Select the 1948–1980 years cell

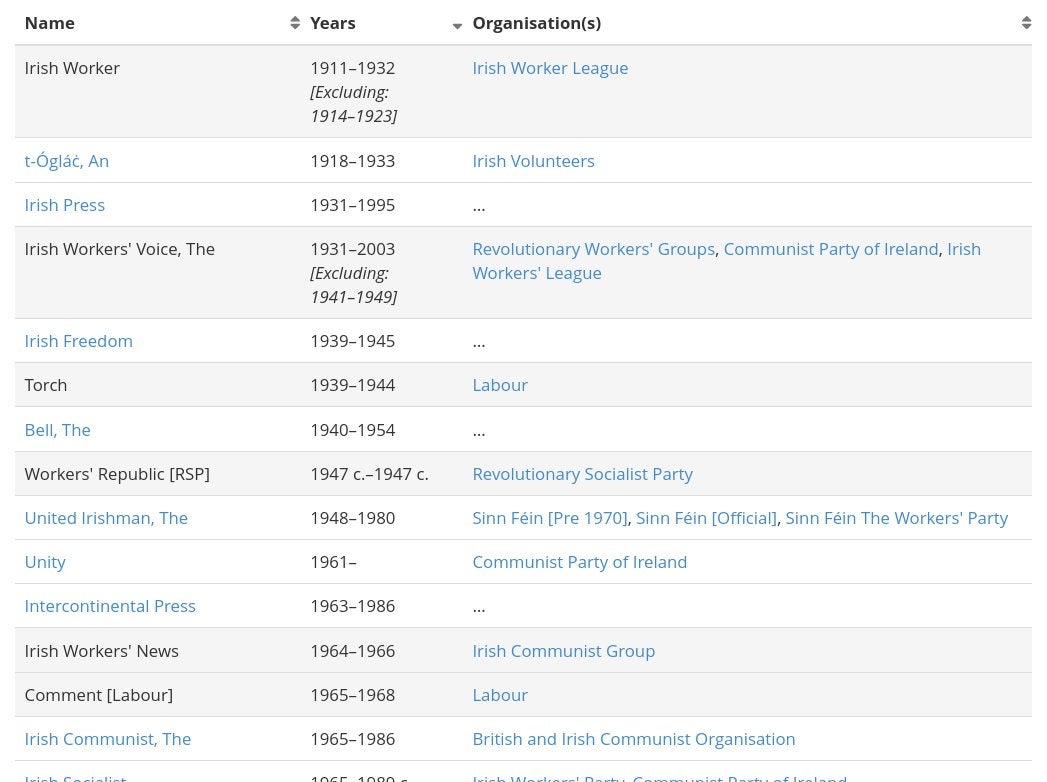382,518
